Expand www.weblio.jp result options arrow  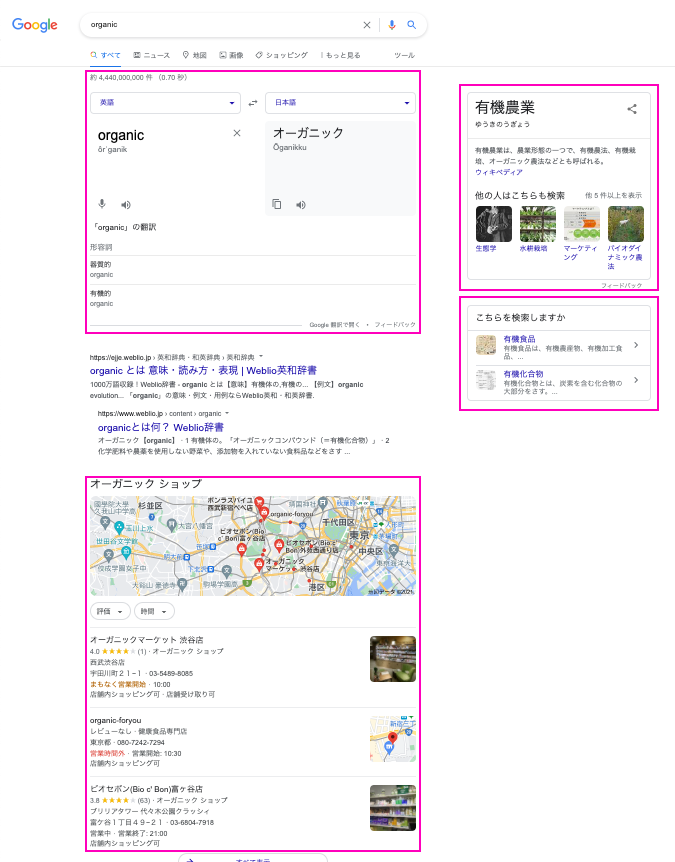pyautogui.click(x=227, y=413)
